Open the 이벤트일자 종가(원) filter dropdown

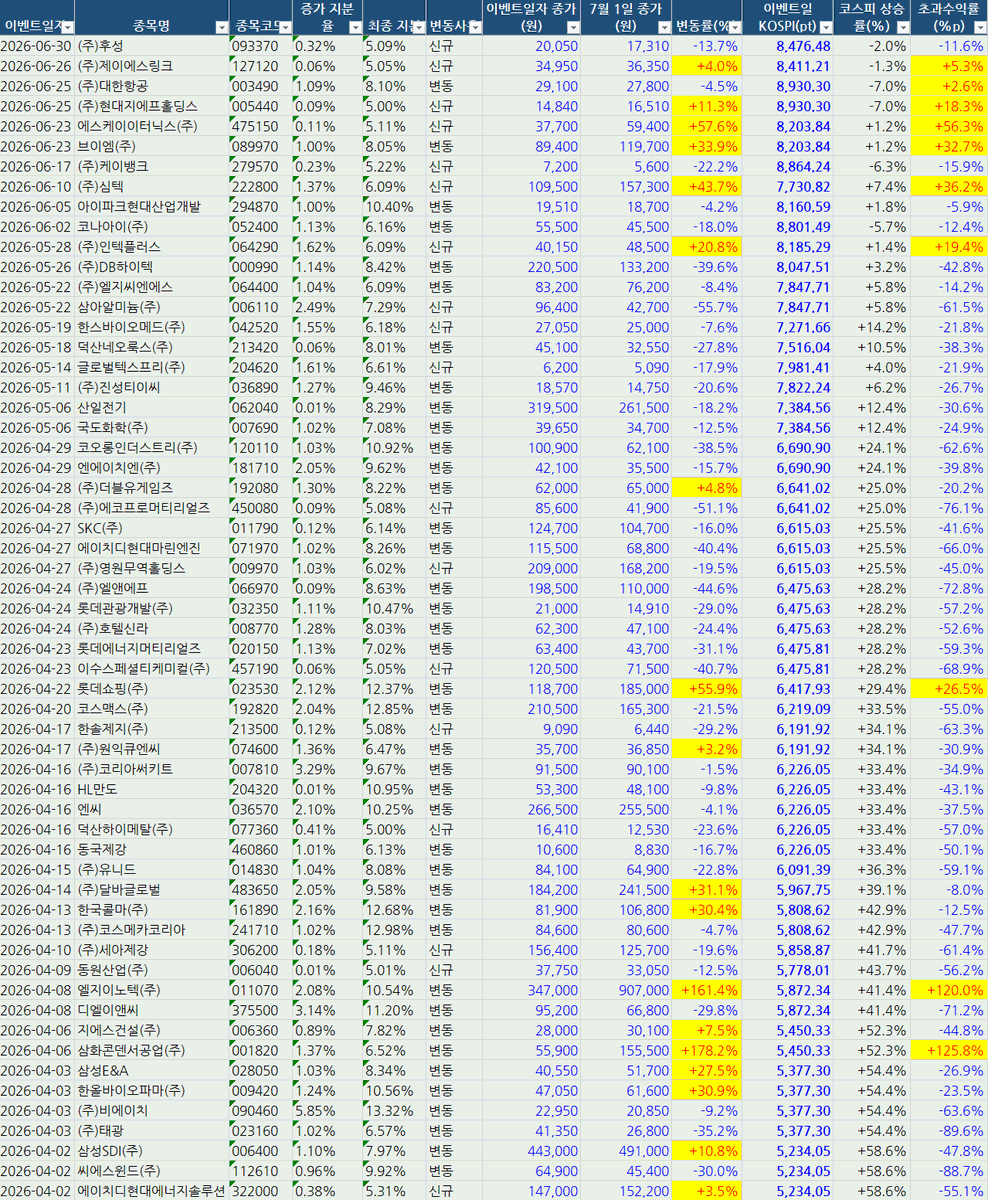(573, 28)
